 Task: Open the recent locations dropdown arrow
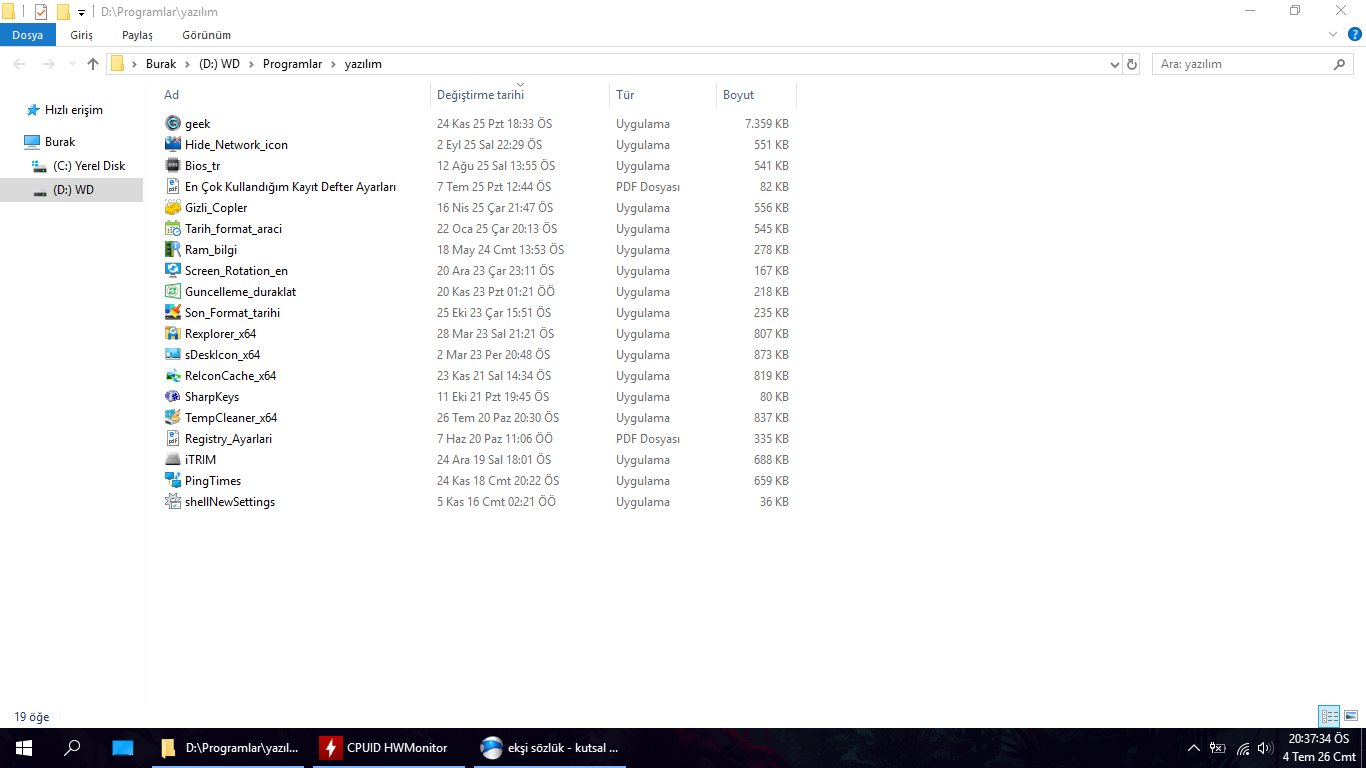[x=71, y=64]
